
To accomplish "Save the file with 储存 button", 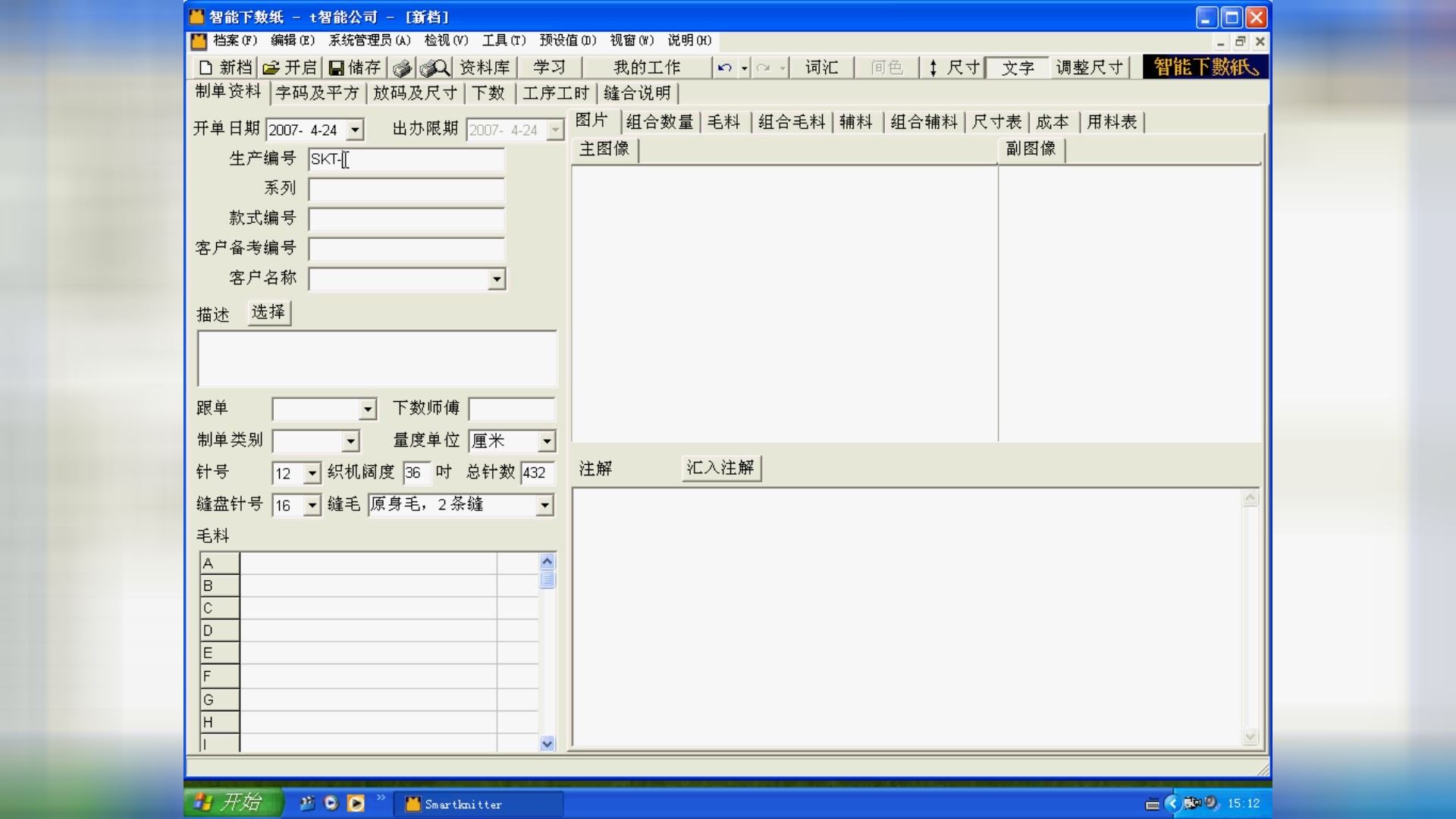I will click(354, 67).
